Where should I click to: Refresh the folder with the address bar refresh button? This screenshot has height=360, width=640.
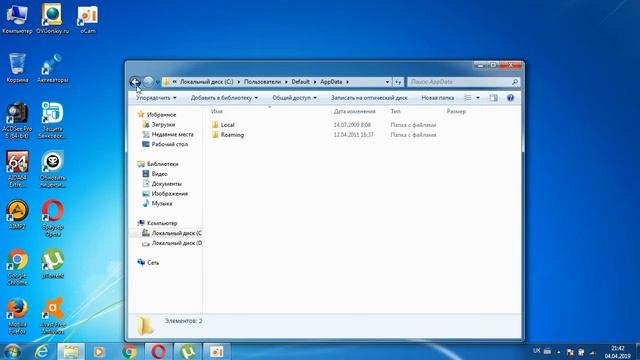398,82
